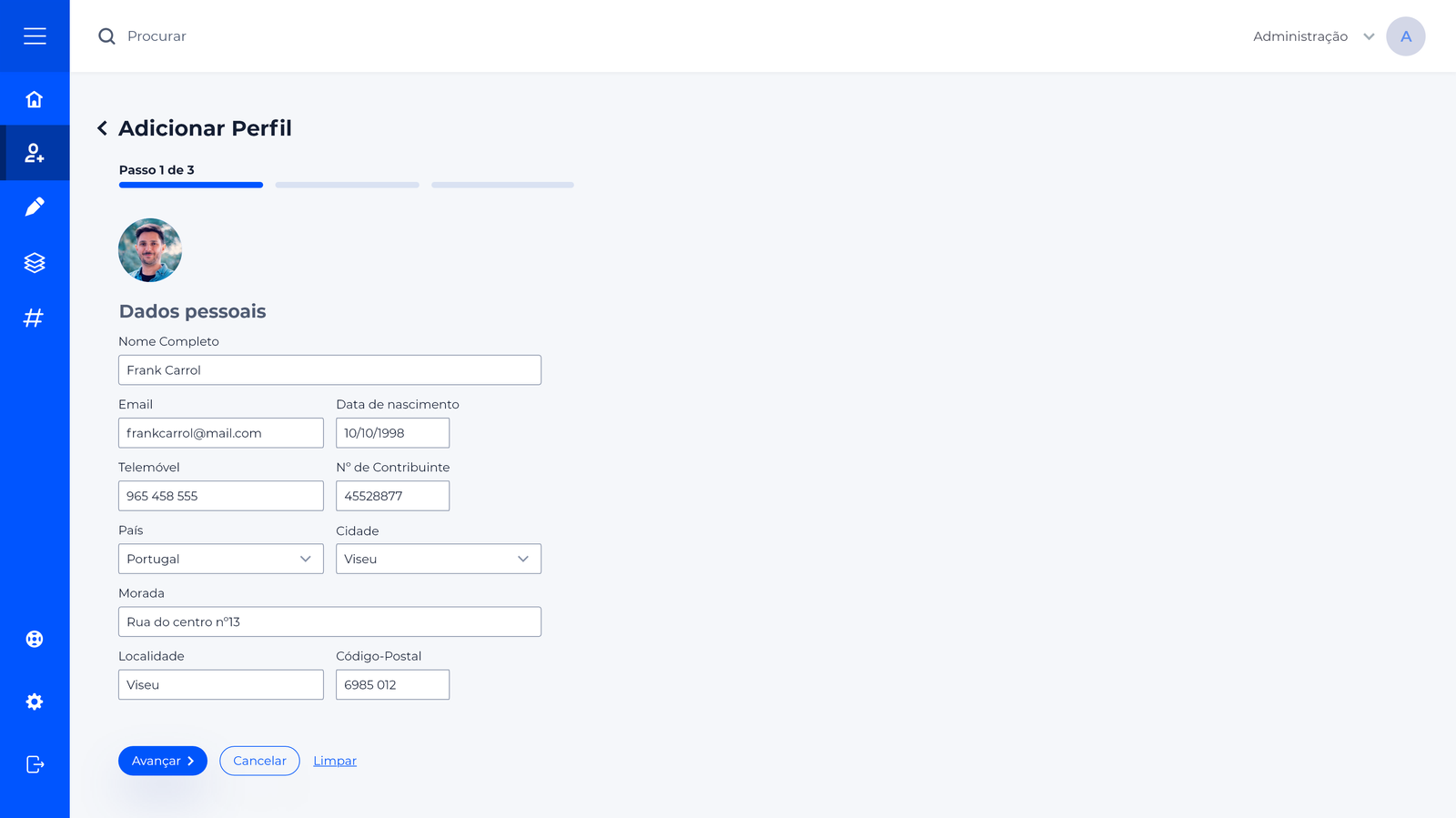This screenshot has width=1456, height=818.
Task: Click the stacked layers sidebar icon
Action: click(x=35, y=263)
